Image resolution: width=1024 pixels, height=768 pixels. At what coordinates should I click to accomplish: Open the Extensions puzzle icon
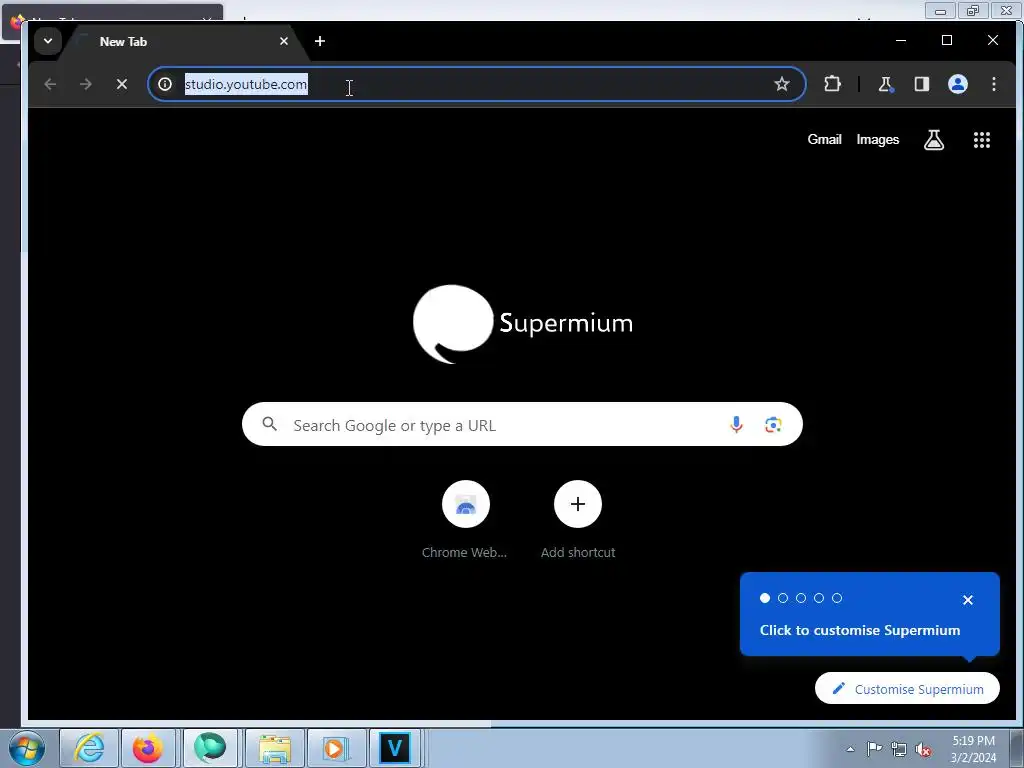point(832,84)
